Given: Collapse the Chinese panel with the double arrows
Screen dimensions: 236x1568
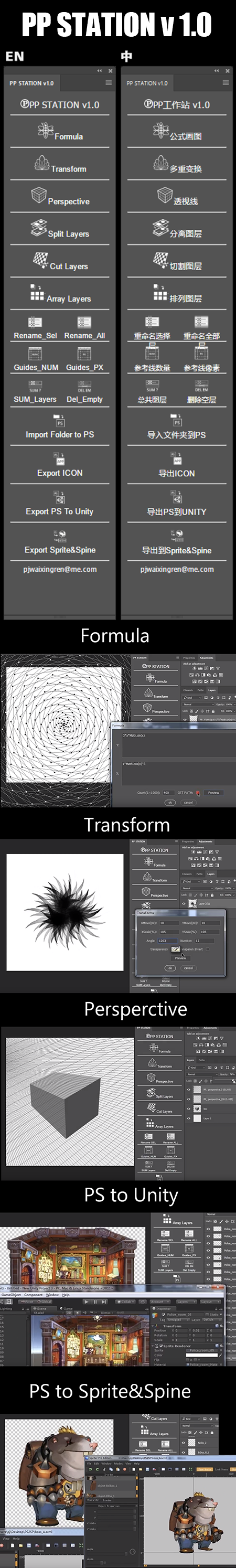Looking at the screenshot, I should point(216,71).
